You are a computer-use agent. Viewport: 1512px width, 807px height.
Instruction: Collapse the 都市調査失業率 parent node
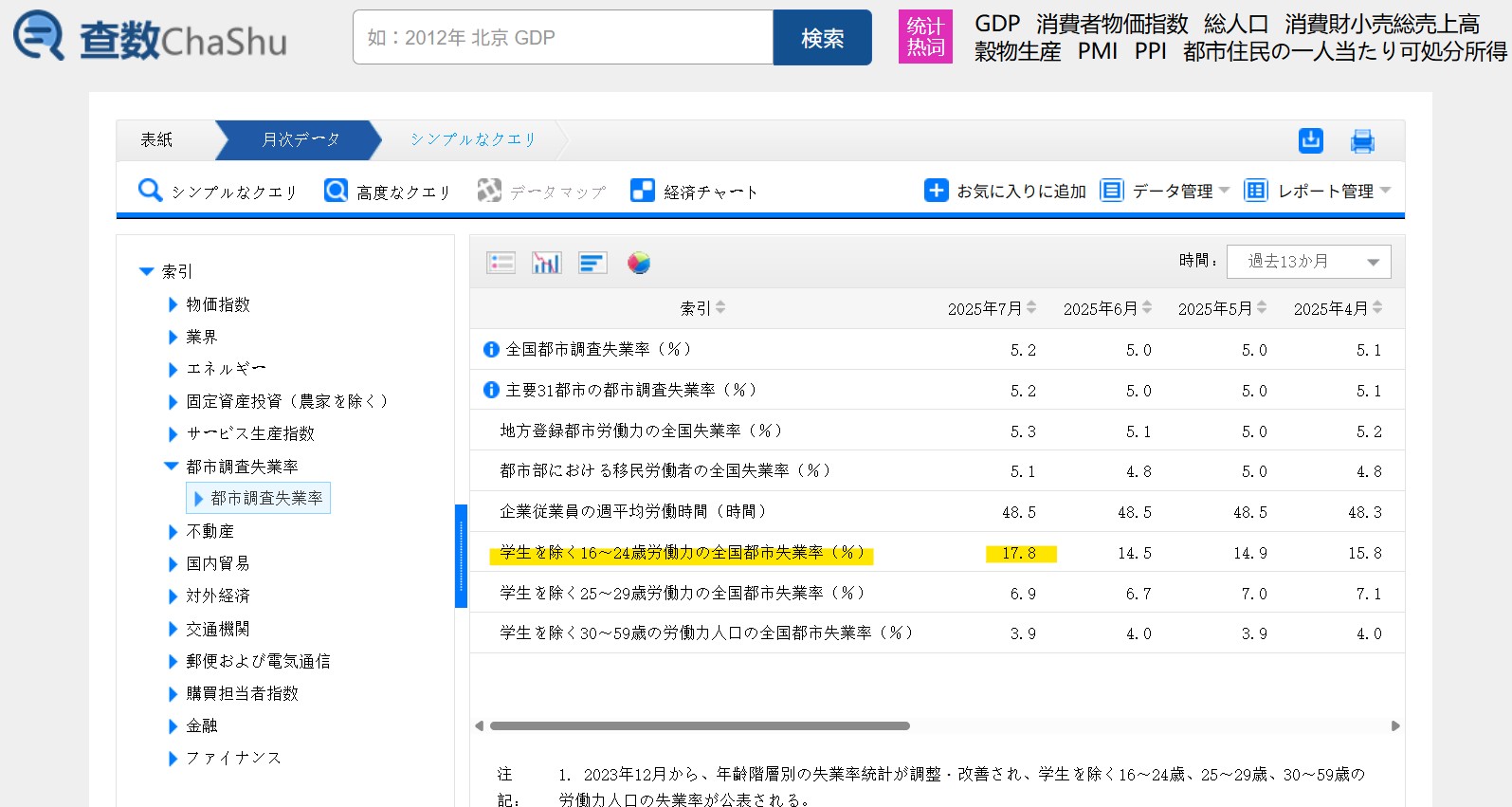(x=172, y=466)
